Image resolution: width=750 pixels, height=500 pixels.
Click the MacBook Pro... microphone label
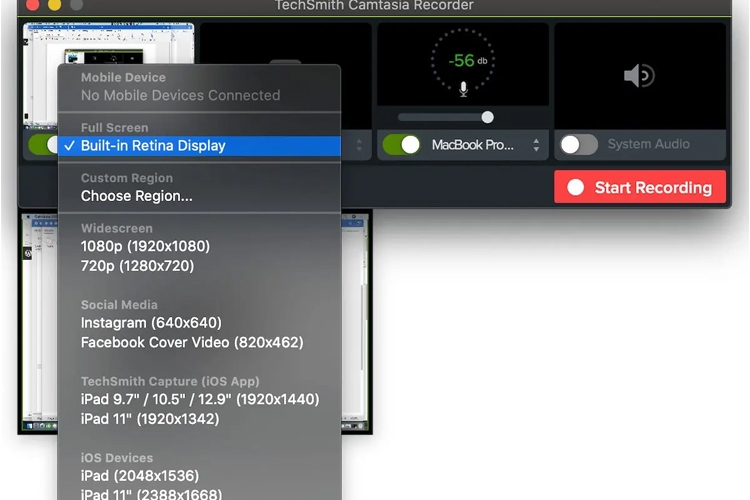(473, 144)
